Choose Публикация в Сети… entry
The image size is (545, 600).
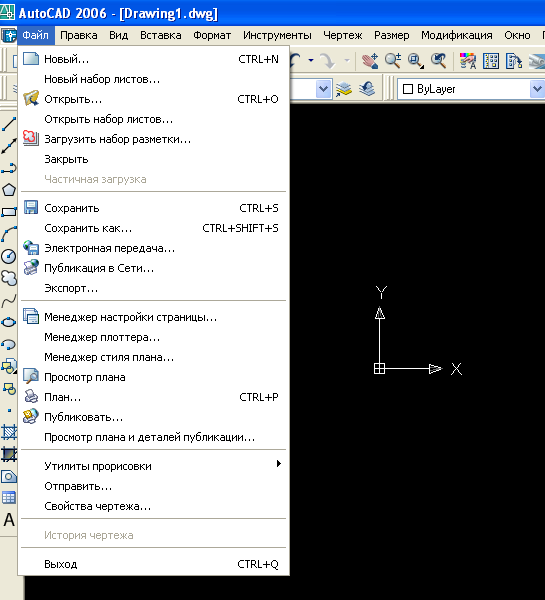pyautogui.click(x=153, y=268)
